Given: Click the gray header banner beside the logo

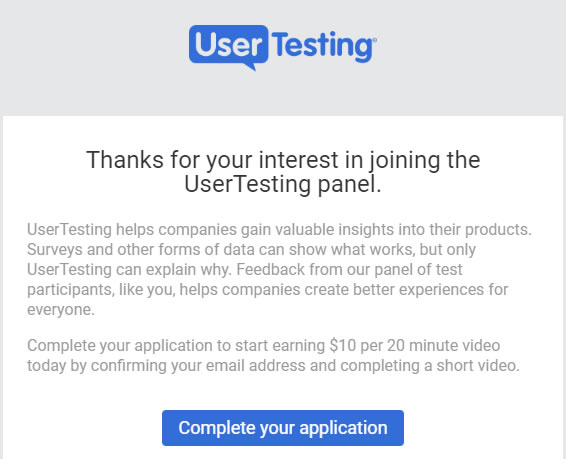Looking at the screenshot, I should (469, 58).
